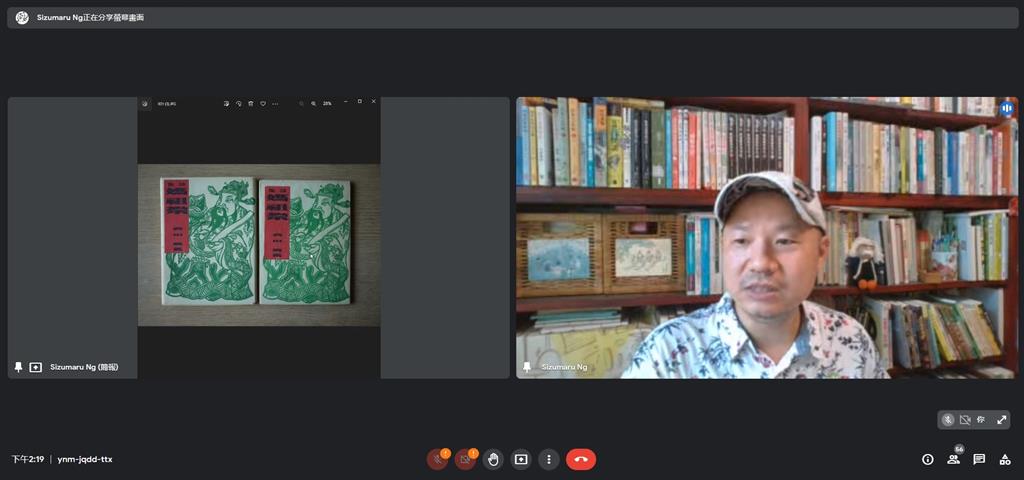1024x480 pixels.
Task: Click the camera-off icon in floating toolbar
Action: [x=965, y=420]
